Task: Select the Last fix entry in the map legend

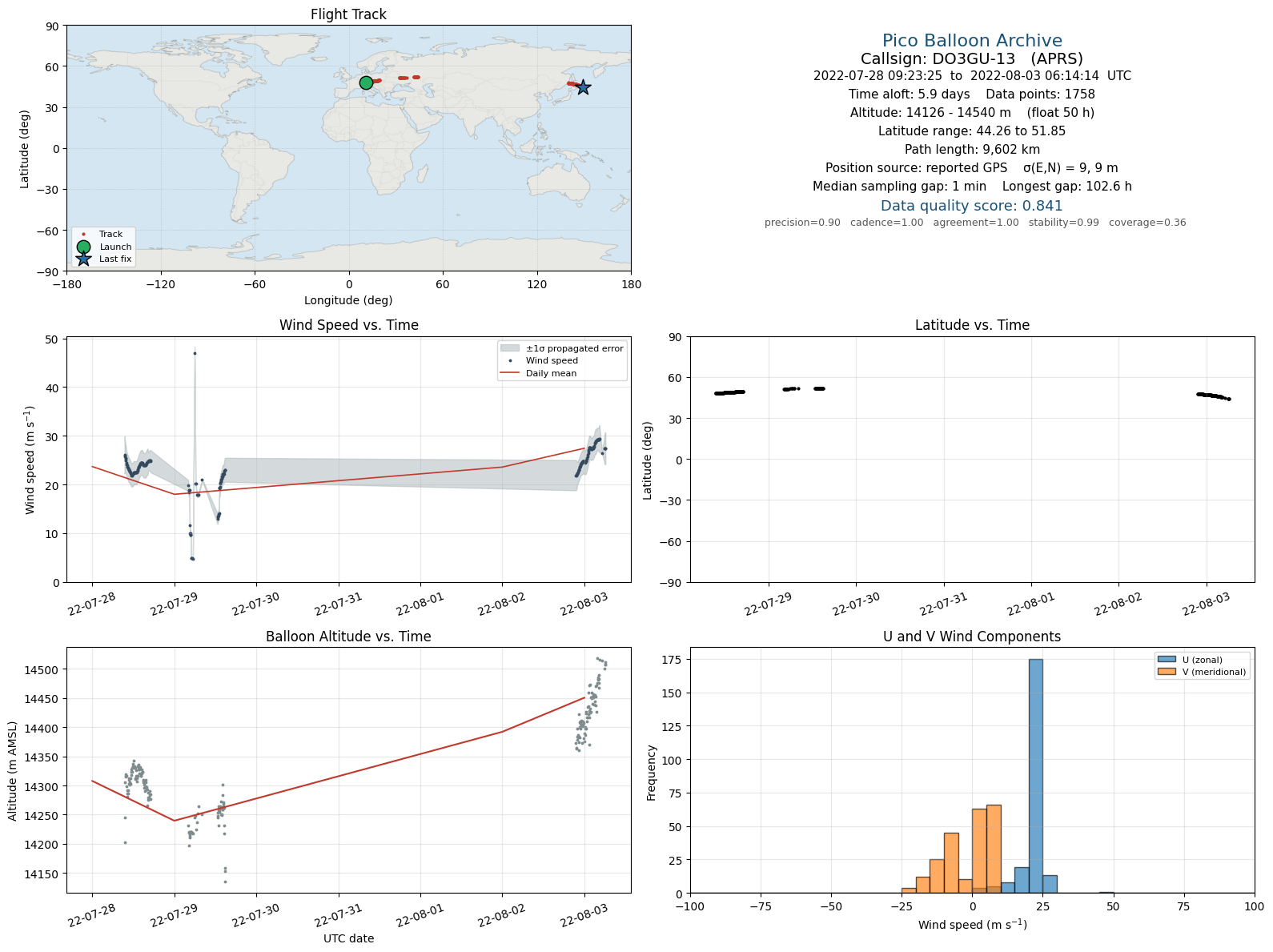Action: (x=102, y=259)
